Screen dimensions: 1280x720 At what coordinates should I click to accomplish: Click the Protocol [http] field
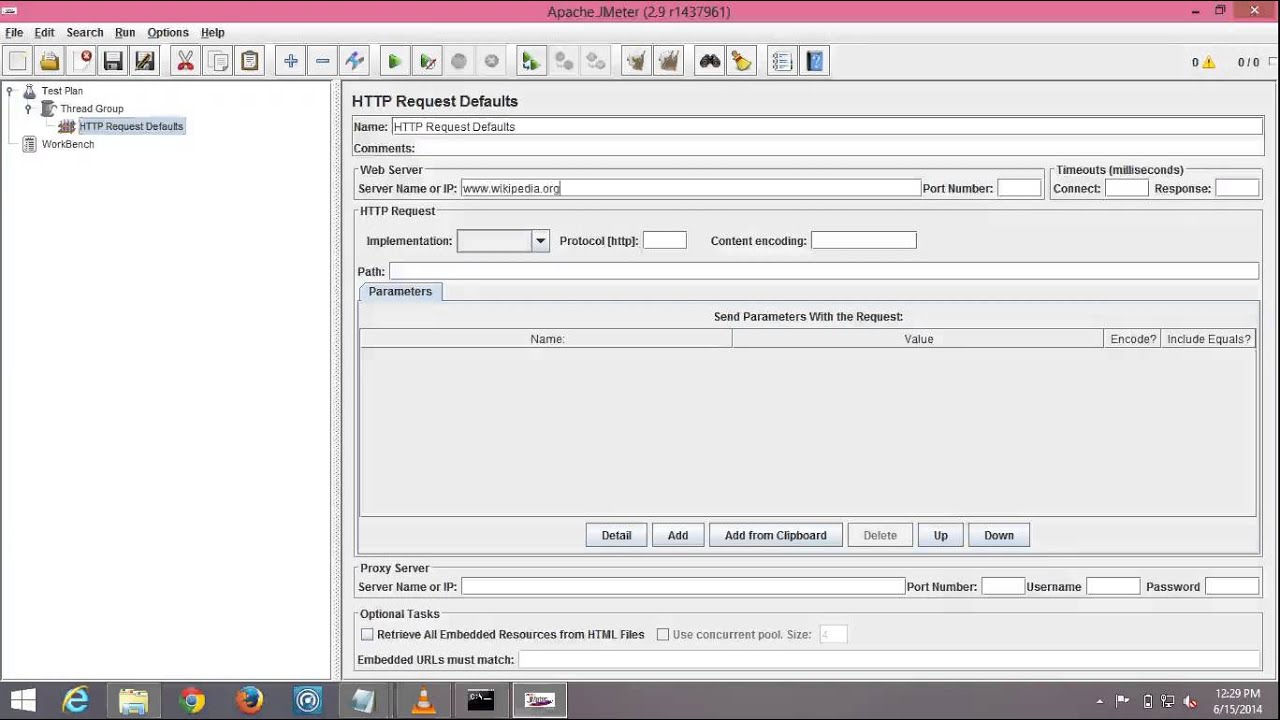coord(665,240)
